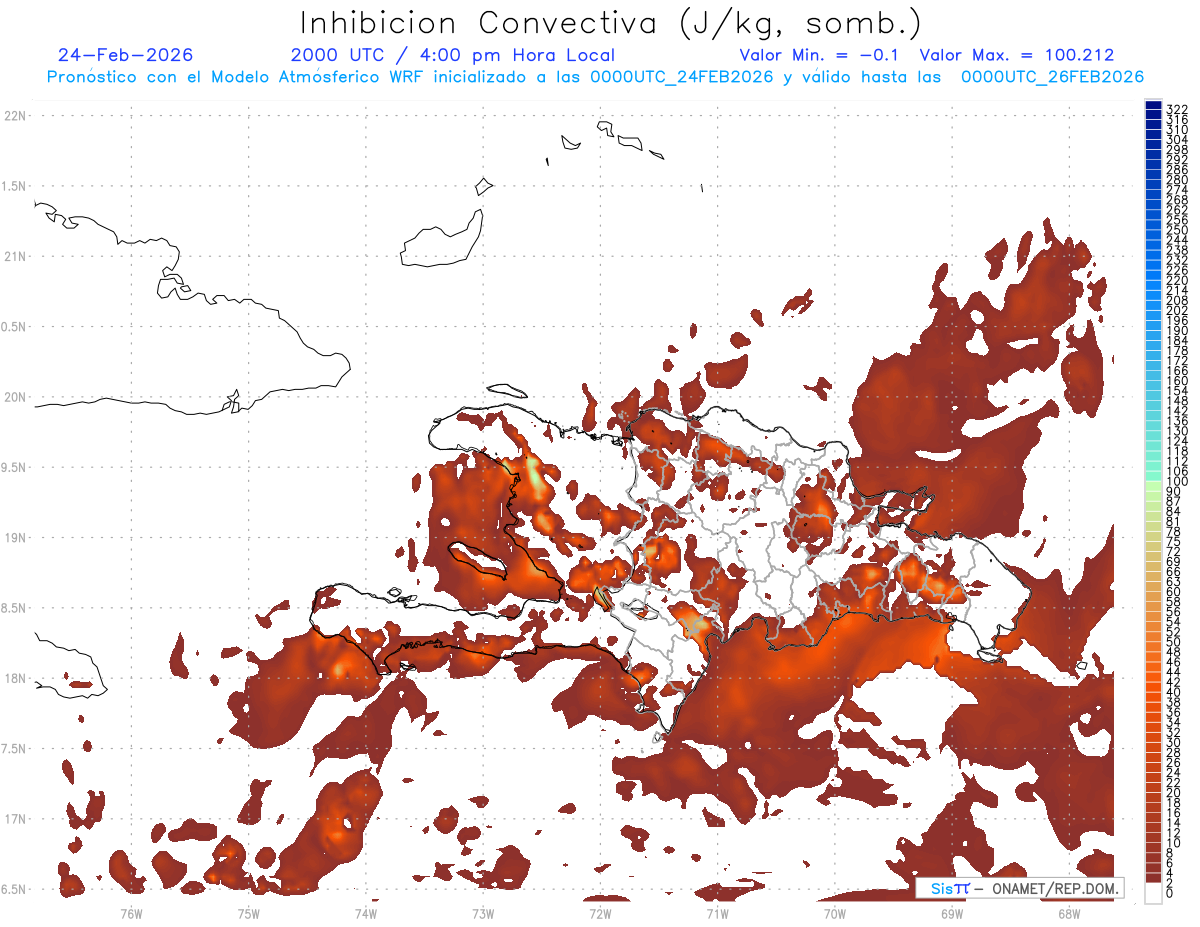Image resolution: width=1200 pixels, height=927 pixels.
Task: Select the "Valor Min. = -0.1" readout
Action: 819,55
